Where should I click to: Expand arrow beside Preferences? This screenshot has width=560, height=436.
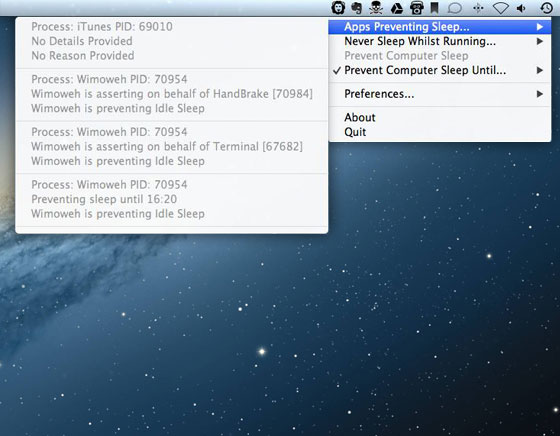pos(540,94)
